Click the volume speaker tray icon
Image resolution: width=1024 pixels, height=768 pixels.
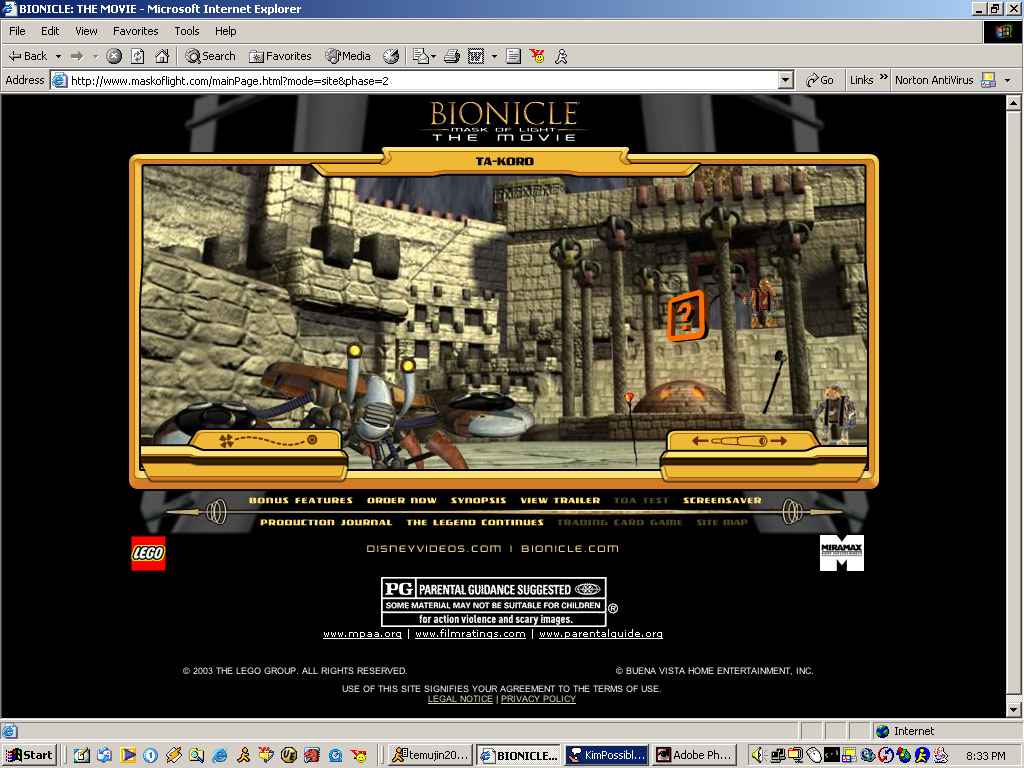coord(757,755)
